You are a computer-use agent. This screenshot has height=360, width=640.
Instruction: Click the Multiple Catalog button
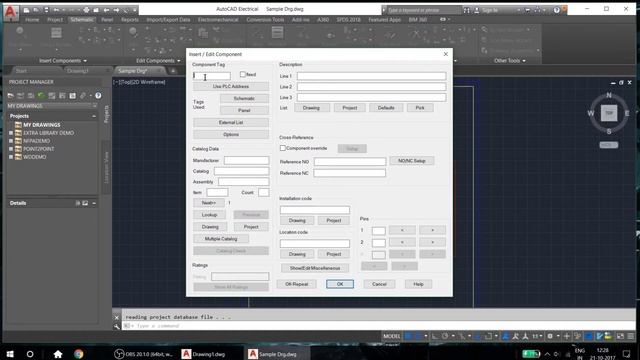(x=221, y=239)
